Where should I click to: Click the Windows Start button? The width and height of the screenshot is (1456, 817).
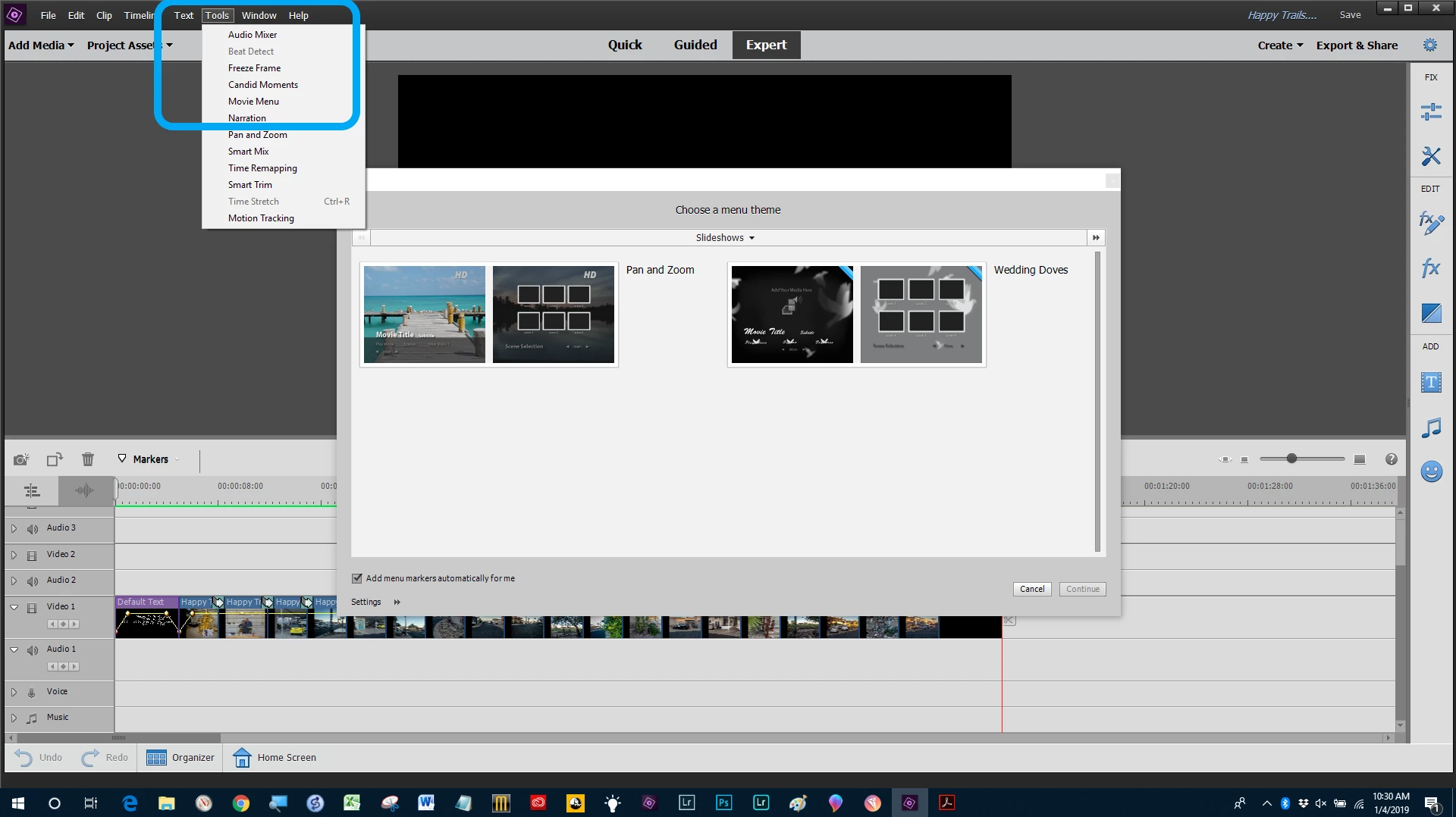pos(18,803)
